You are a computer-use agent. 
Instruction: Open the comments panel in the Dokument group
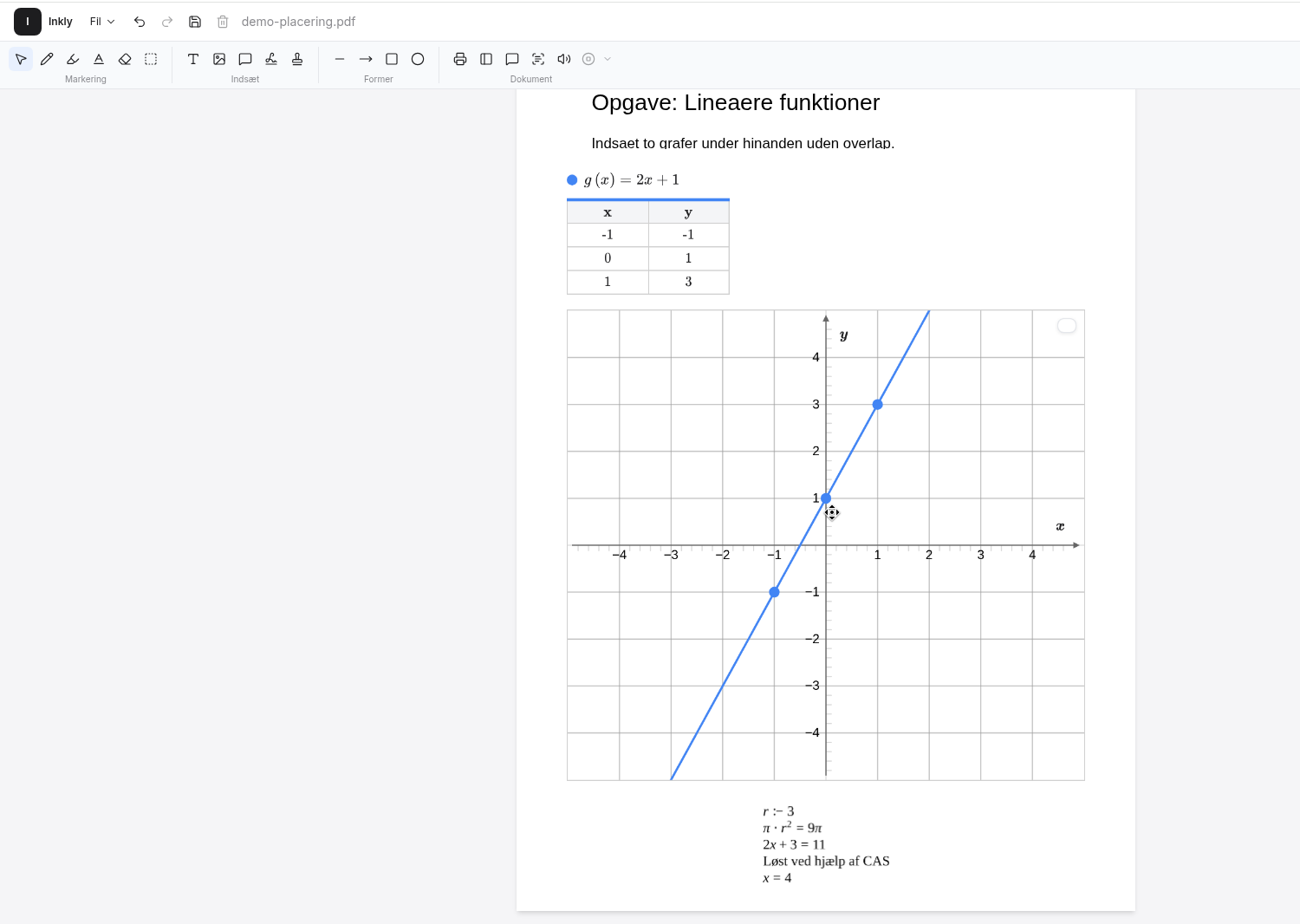point(512,59)
